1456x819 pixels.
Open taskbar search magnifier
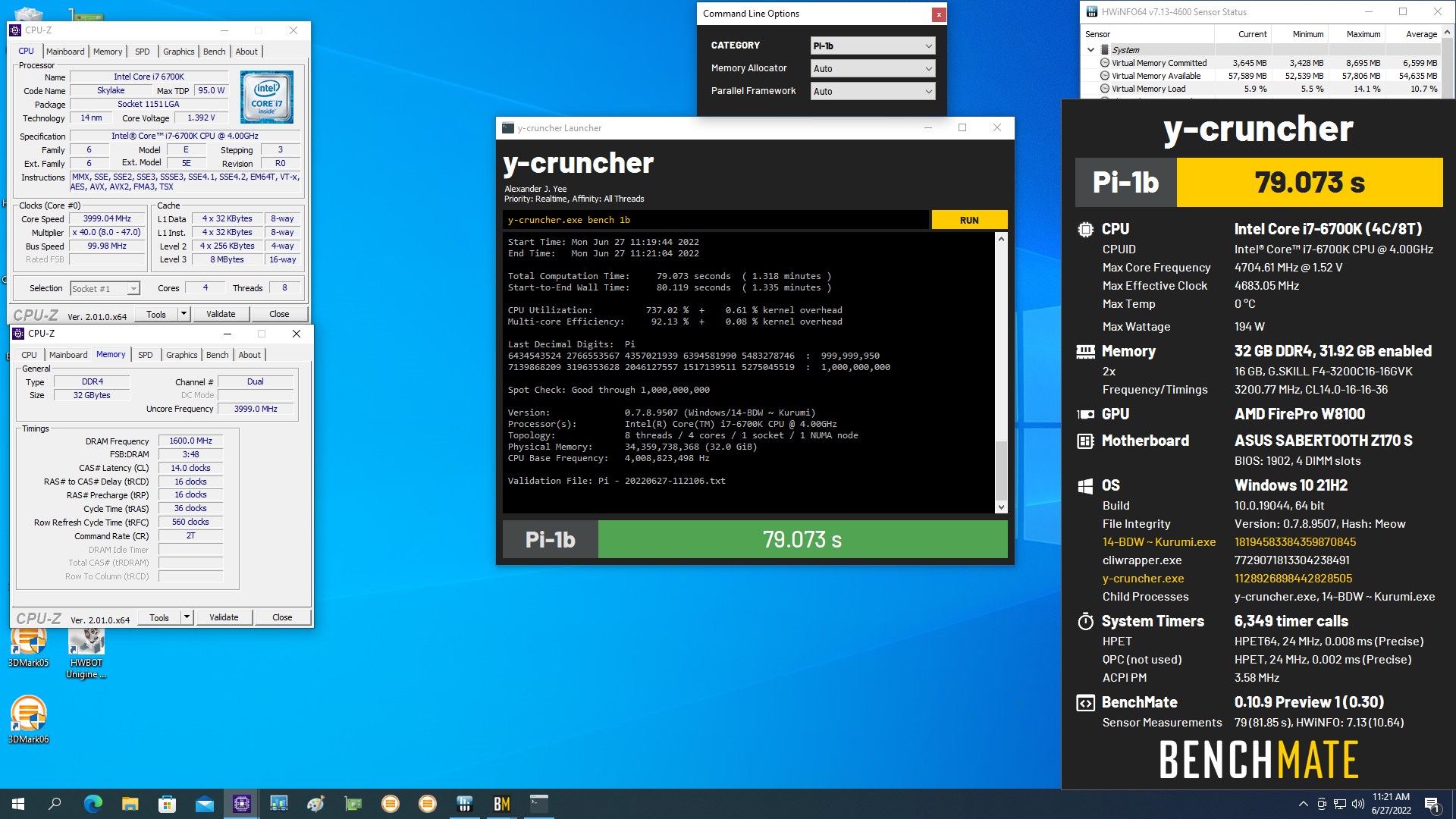click(x=55, y=804)
